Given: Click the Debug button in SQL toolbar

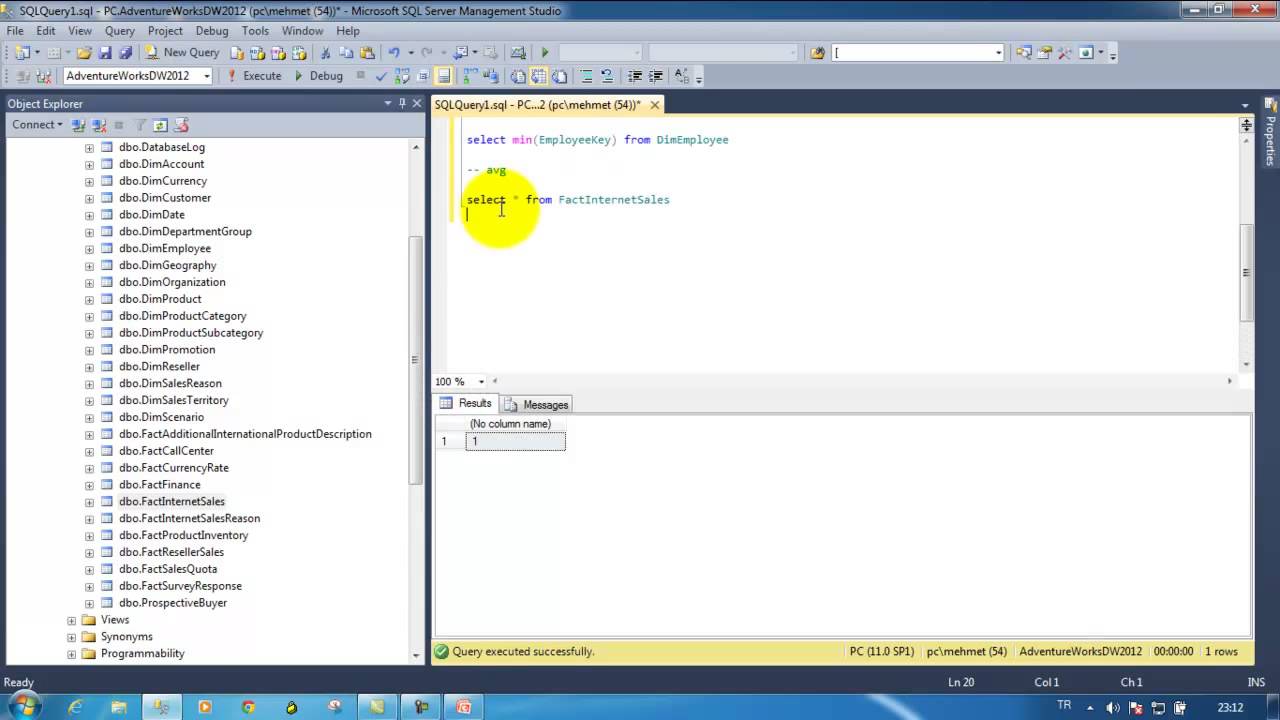Looking at the screenshot, I should [x=317, y=76].
